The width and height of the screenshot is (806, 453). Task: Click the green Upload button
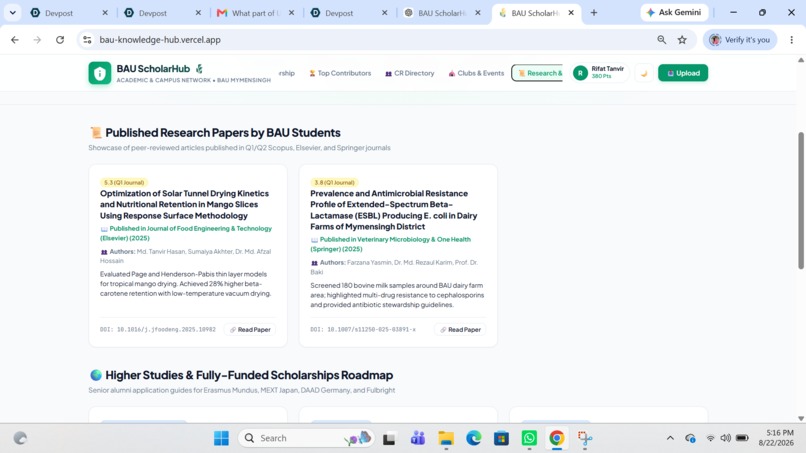[683, 73]
